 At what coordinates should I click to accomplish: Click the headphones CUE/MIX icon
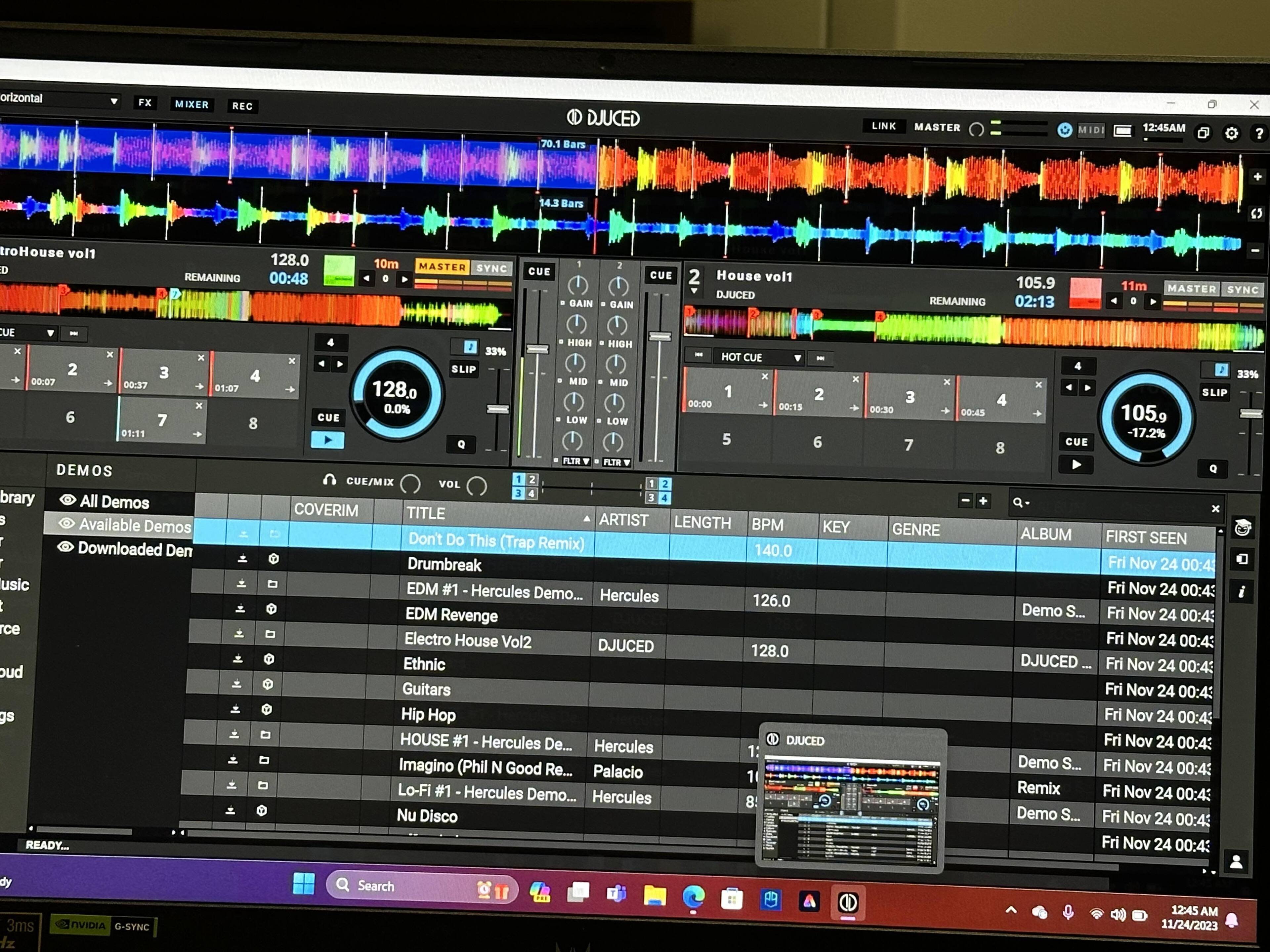pyautogui.click(x=329, y=480)
